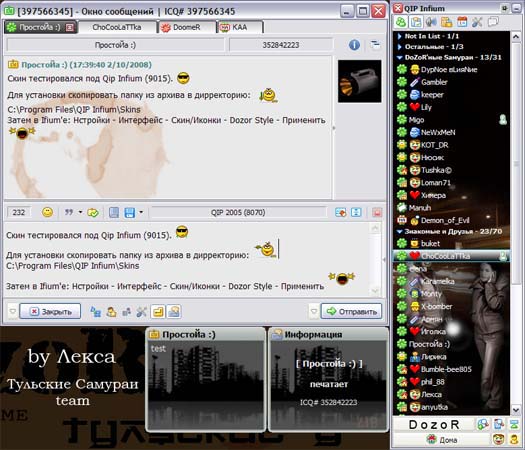Toggle the yellow folder button in bottom toolbar

(158, 312)
